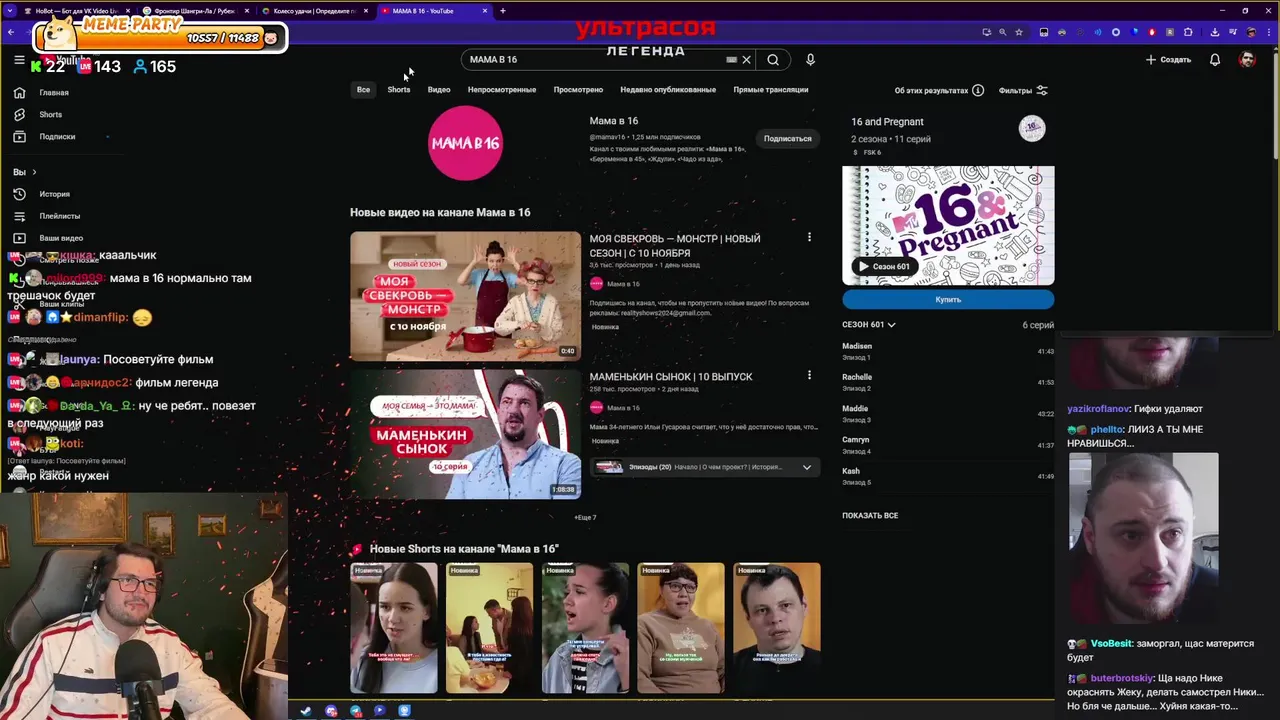The width and height of the screenshot is (1280, 720).
Task: Expand more videos with +Еще 7
Action: click(x=585, y=517)
